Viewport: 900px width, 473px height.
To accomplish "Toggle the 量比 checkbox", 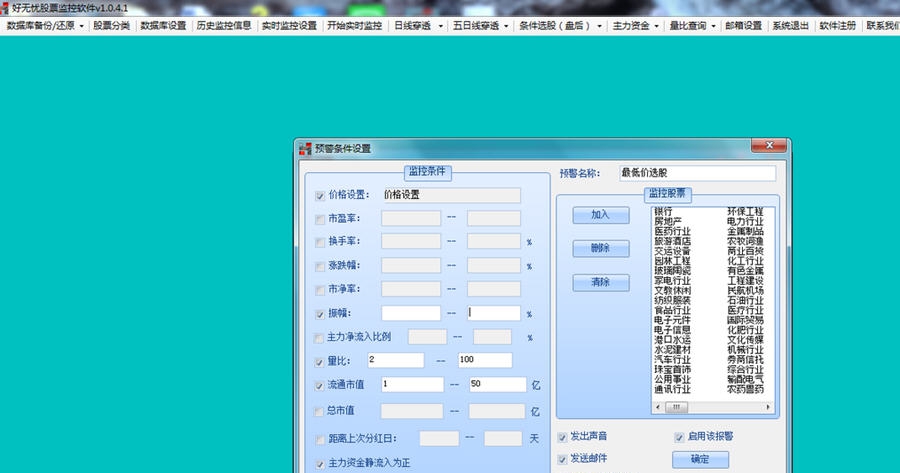I will (x=319, y=362).
